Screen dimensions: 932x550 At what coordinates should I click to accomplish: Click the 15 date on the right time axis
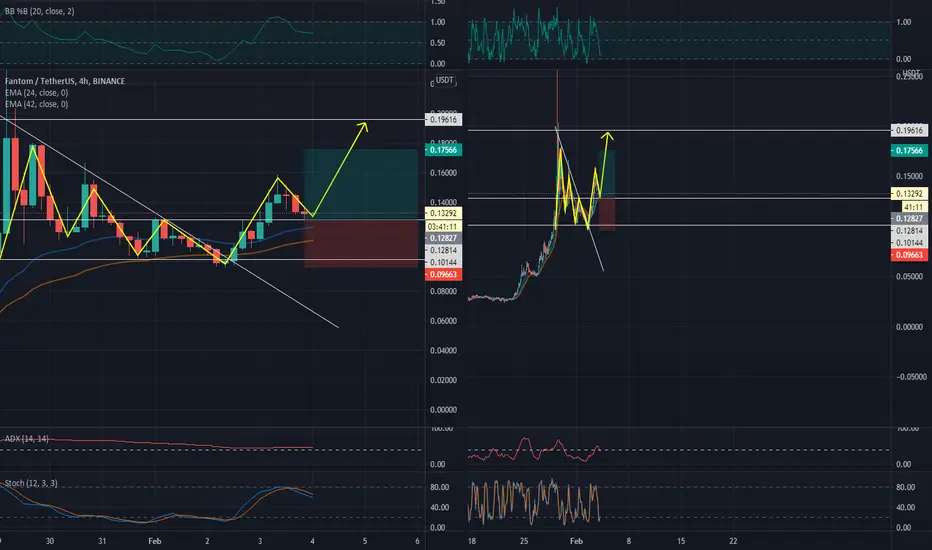click(681, 541)
